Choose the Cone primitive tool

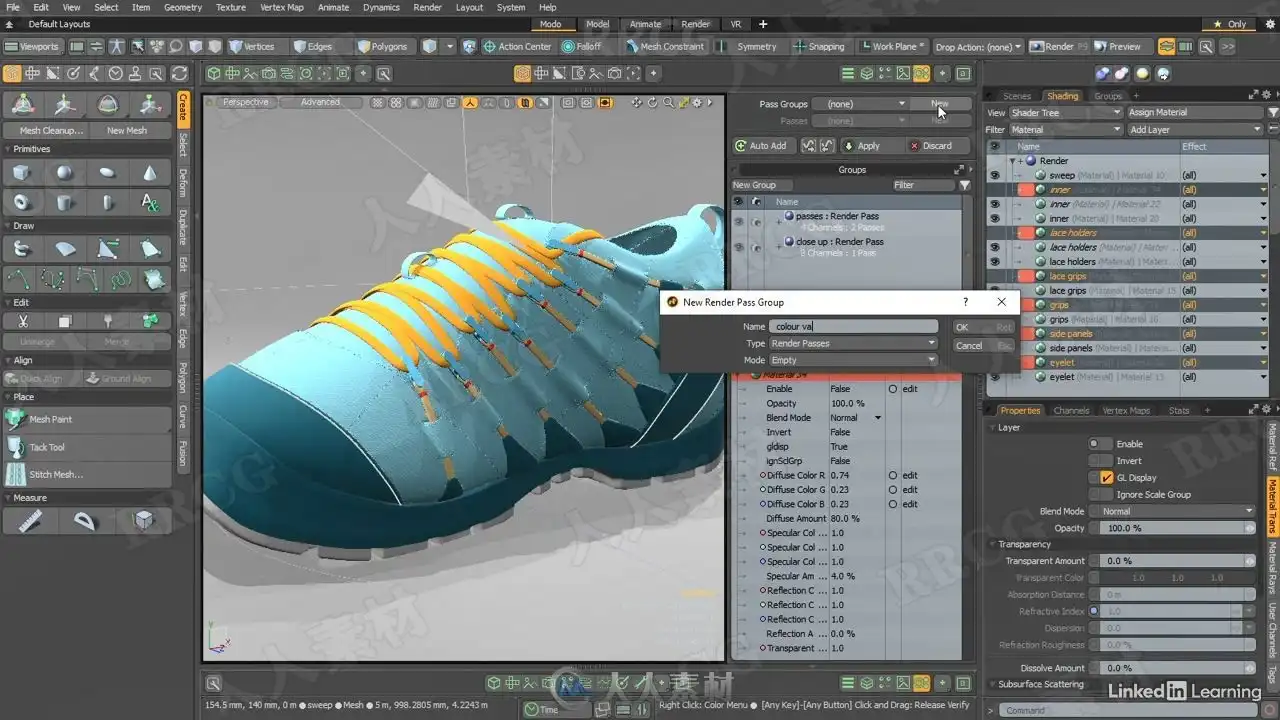click(x=150, y=174)
